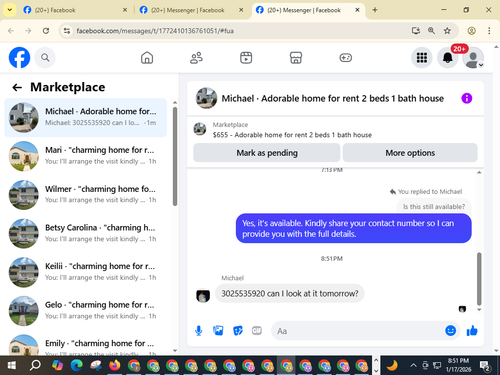The height and width of the screenshot is (375, 500).
Task: View site information icon
Action: [x=67, y=31]
